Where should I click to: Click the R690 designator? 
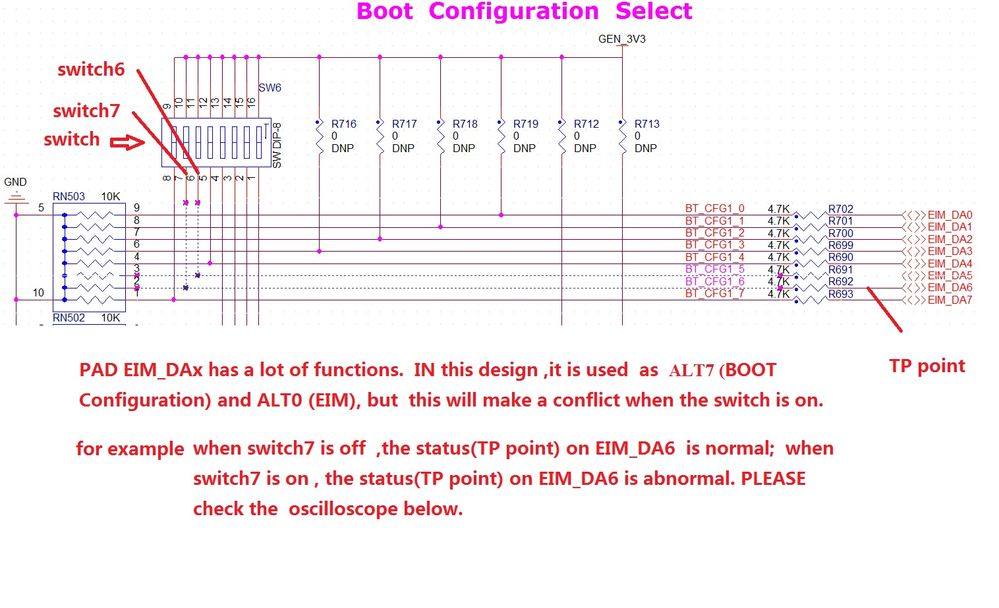[840, 257]
